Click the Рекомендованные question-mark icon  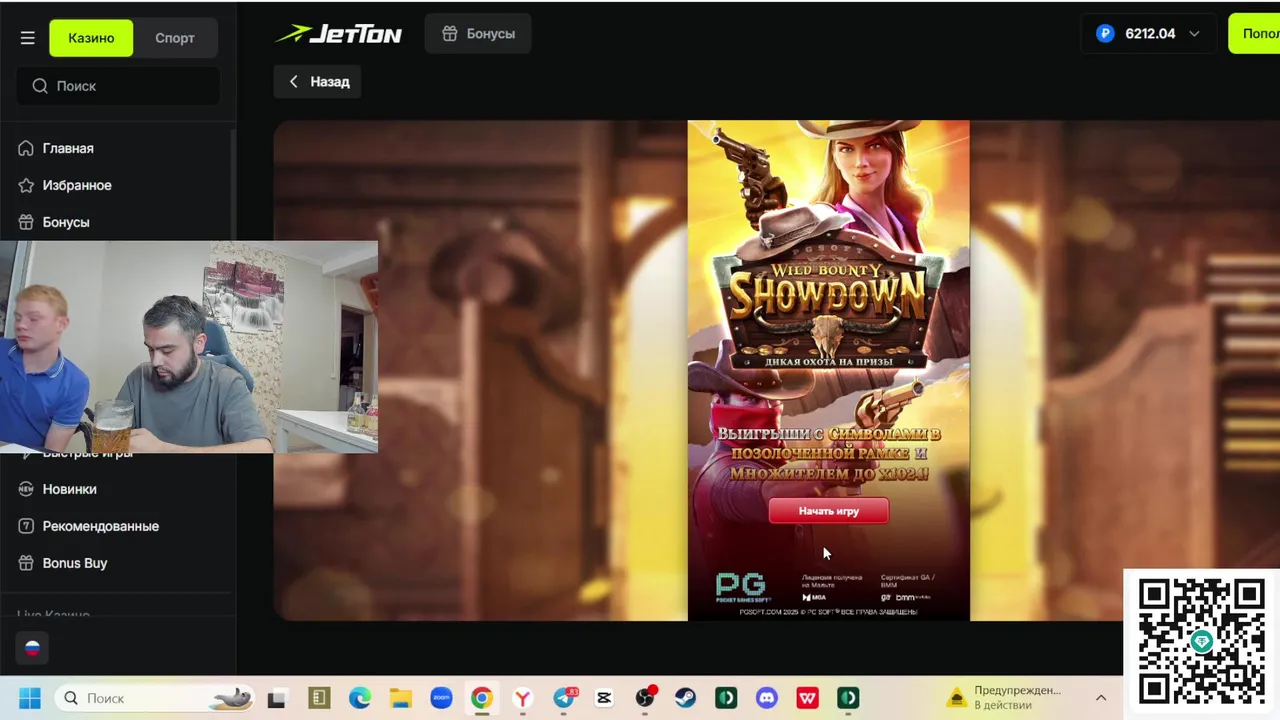(26, 526)
